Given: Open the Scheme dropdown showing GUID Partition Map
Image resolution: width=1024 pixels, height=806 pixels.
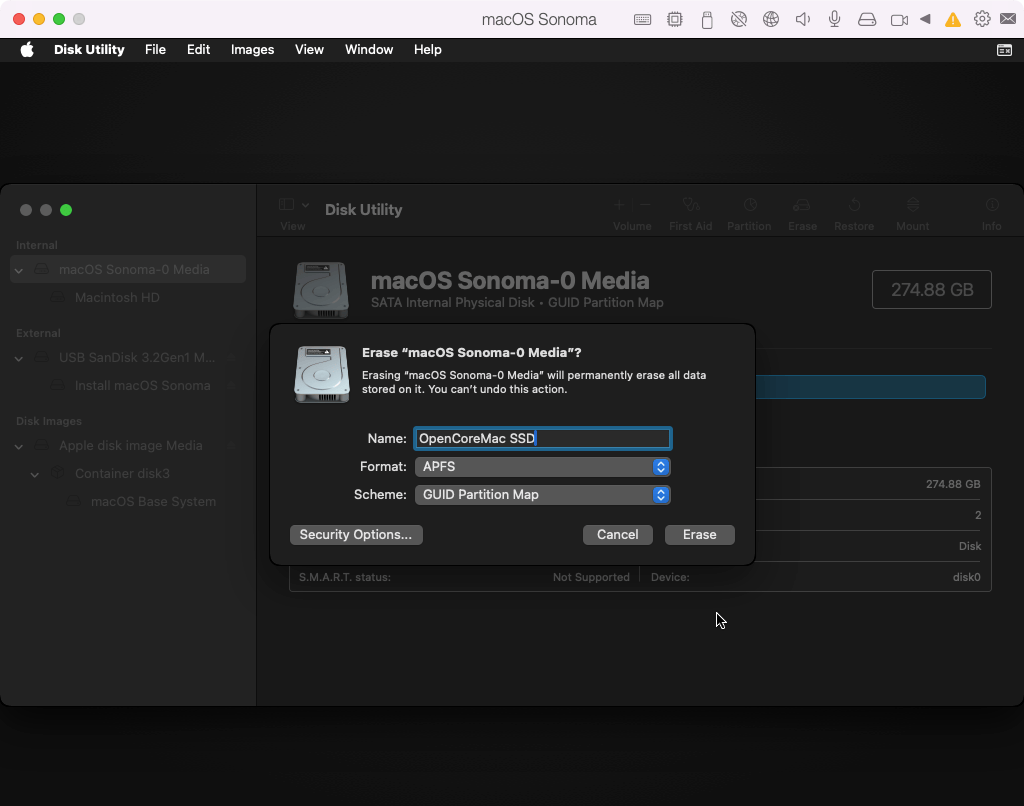Looking at the screenshot, I should click(542, 495).
